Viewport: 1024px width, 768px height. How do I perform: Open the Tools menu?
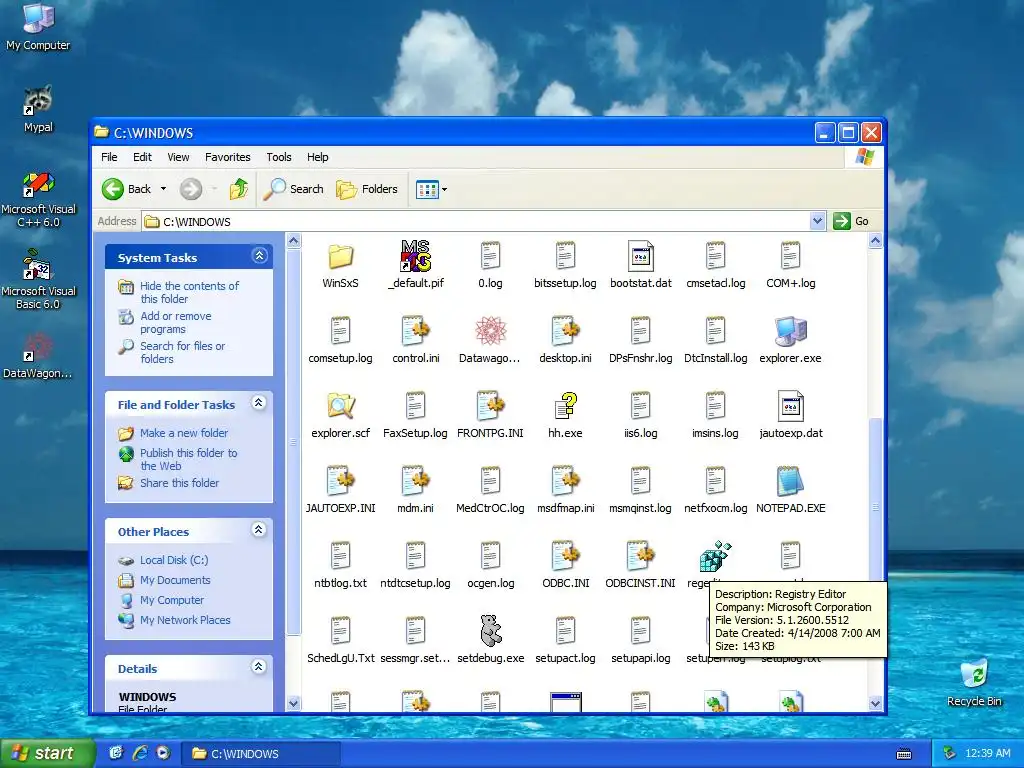pos(279,157)
